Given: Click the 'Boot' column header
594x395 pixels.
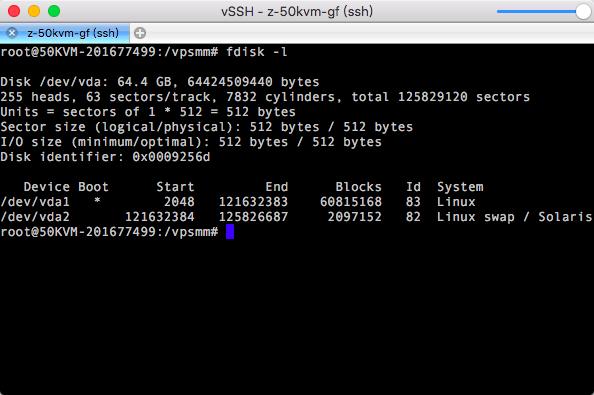Looking at the screenshot, I should tap(93, 187).
